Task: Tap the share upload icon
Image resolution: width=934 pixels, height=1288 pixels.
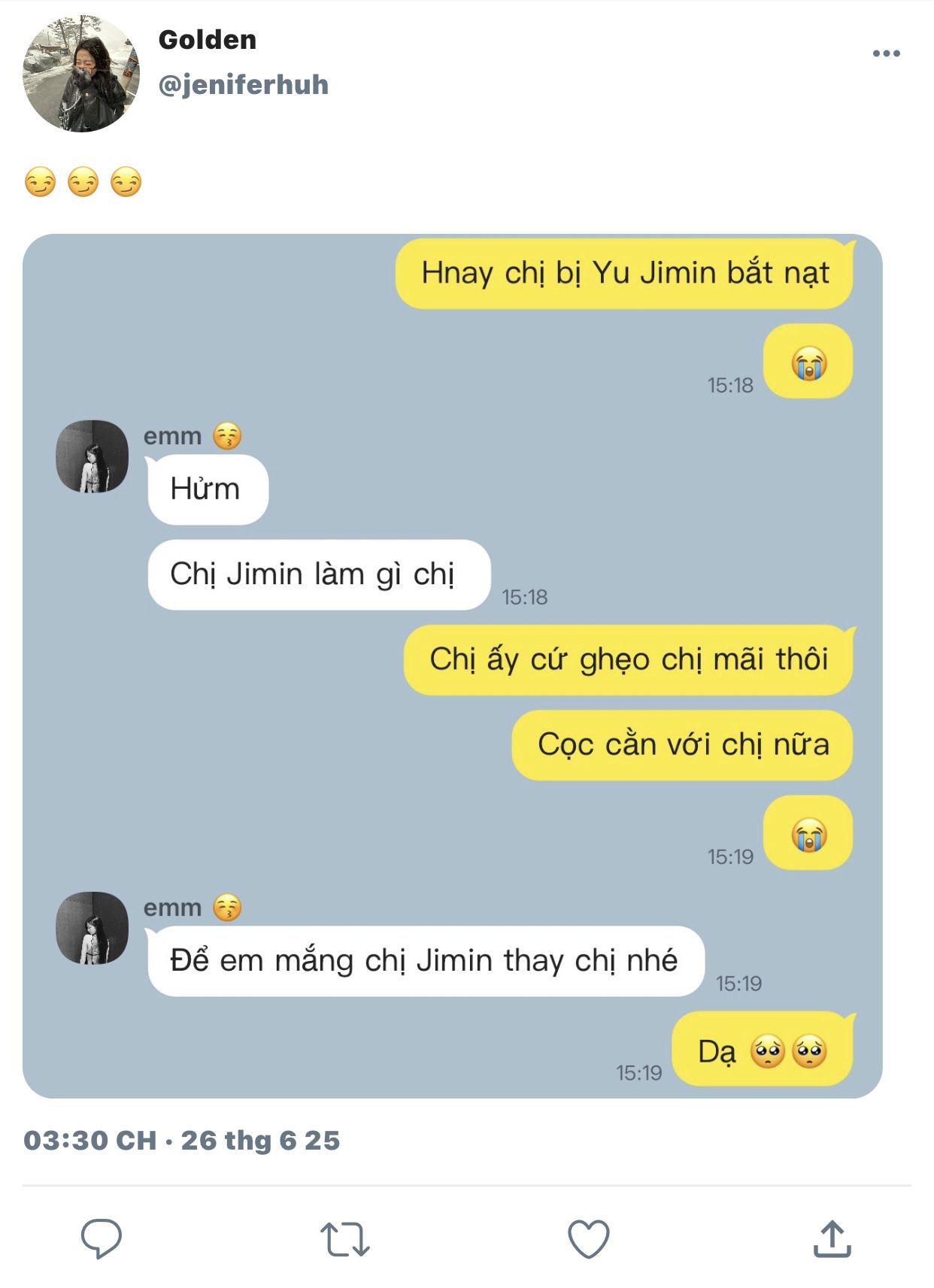Action: [832, 1238]
